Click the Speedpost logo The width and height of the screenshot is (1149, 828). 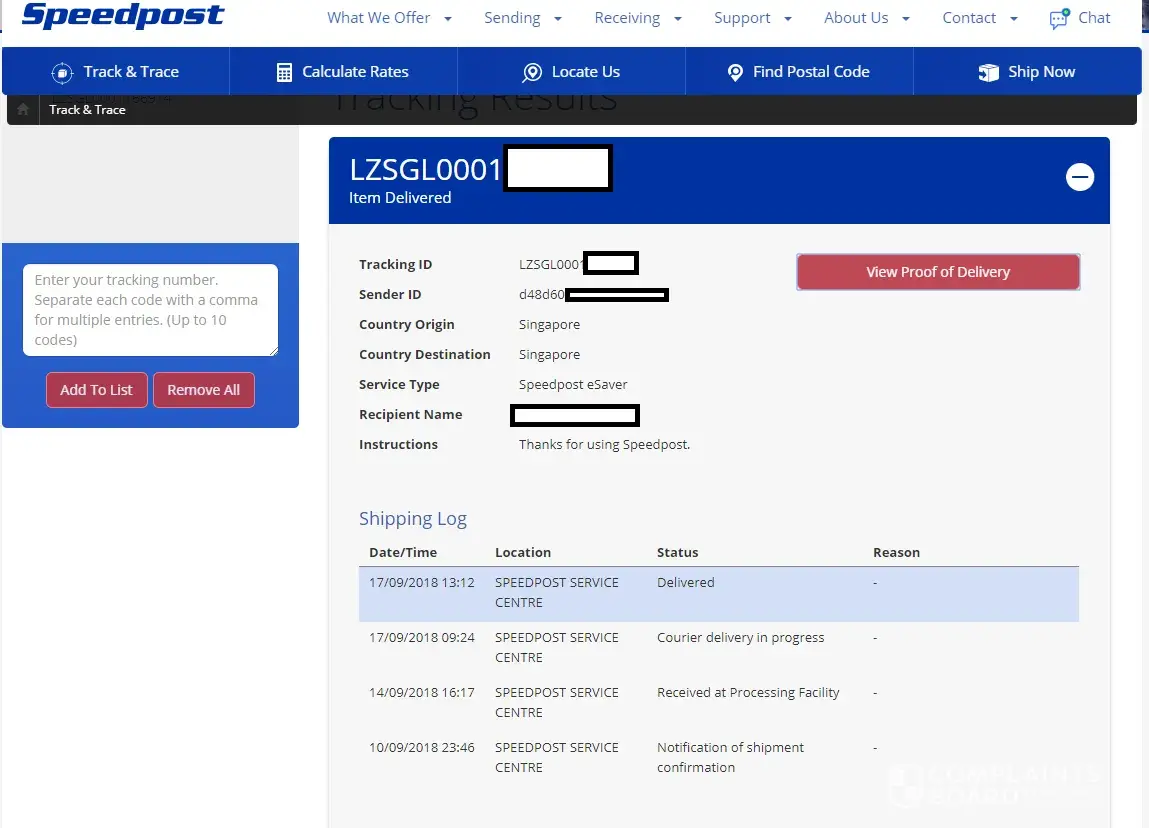123,16
